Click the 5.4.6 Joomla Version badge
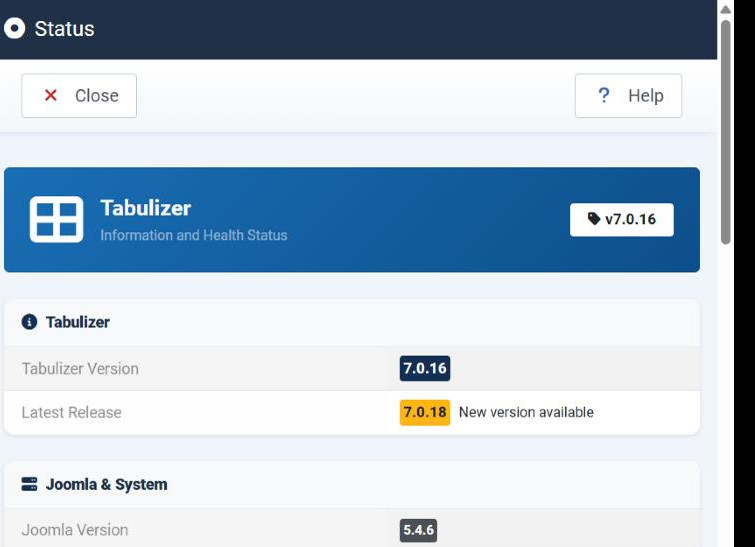The height and width of the screenshot is (547, 755). tap(418, 530)
